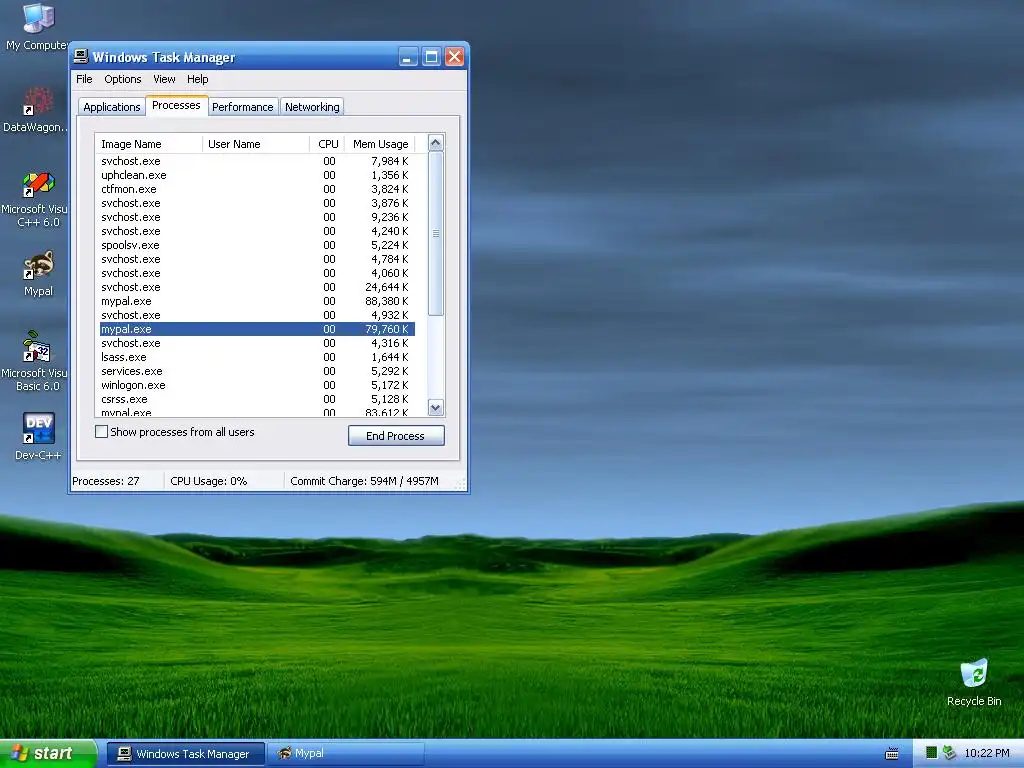Click the green CPU usage tray icon
This screenshot has height=768, width=1024.
[x=931, y=753]
